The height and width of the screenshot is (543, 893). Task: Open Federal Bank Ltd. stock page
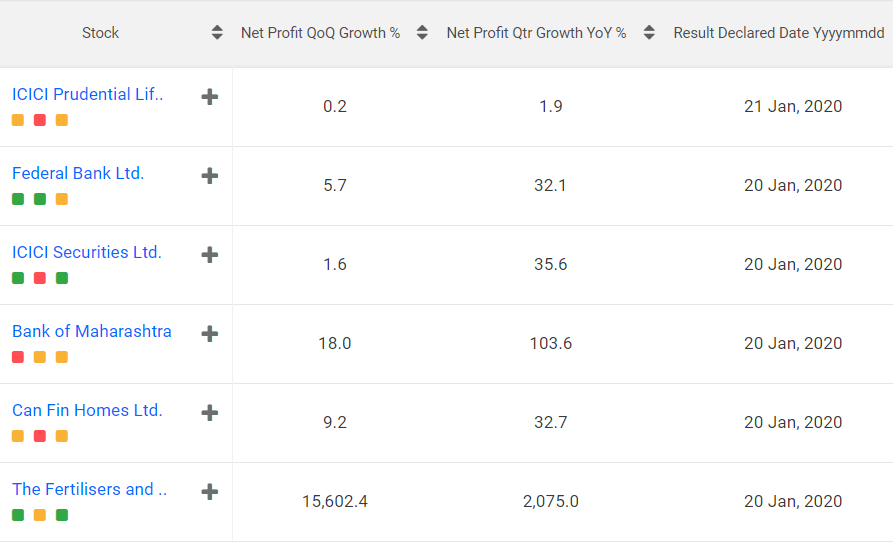tap(78, 173)
